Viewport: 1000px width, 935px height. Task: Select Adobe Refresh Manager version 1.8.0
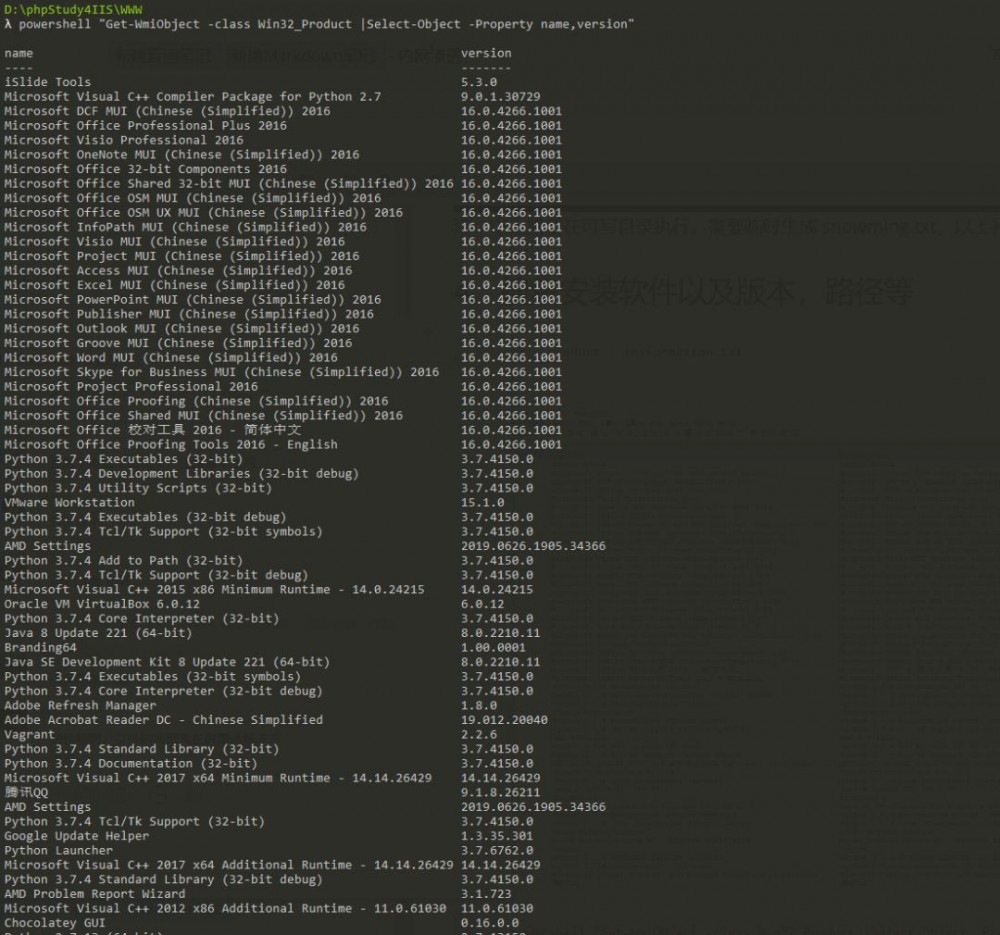click(479, 706)
